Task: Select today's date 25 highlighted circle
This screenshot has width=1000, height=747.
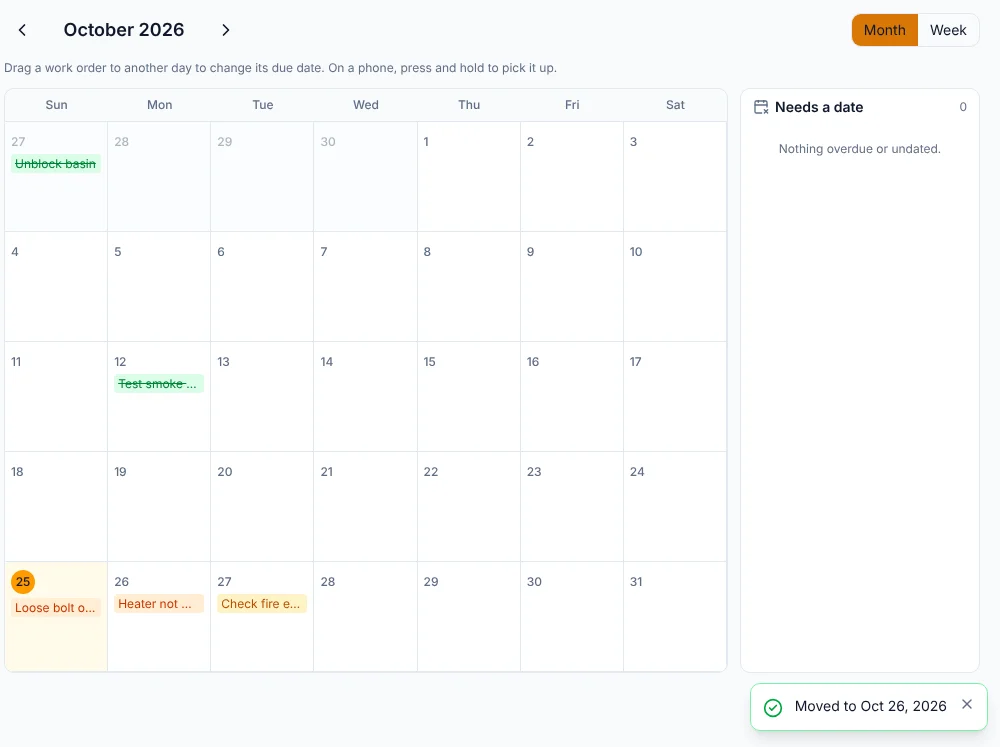Action: (x=23, y=582)
